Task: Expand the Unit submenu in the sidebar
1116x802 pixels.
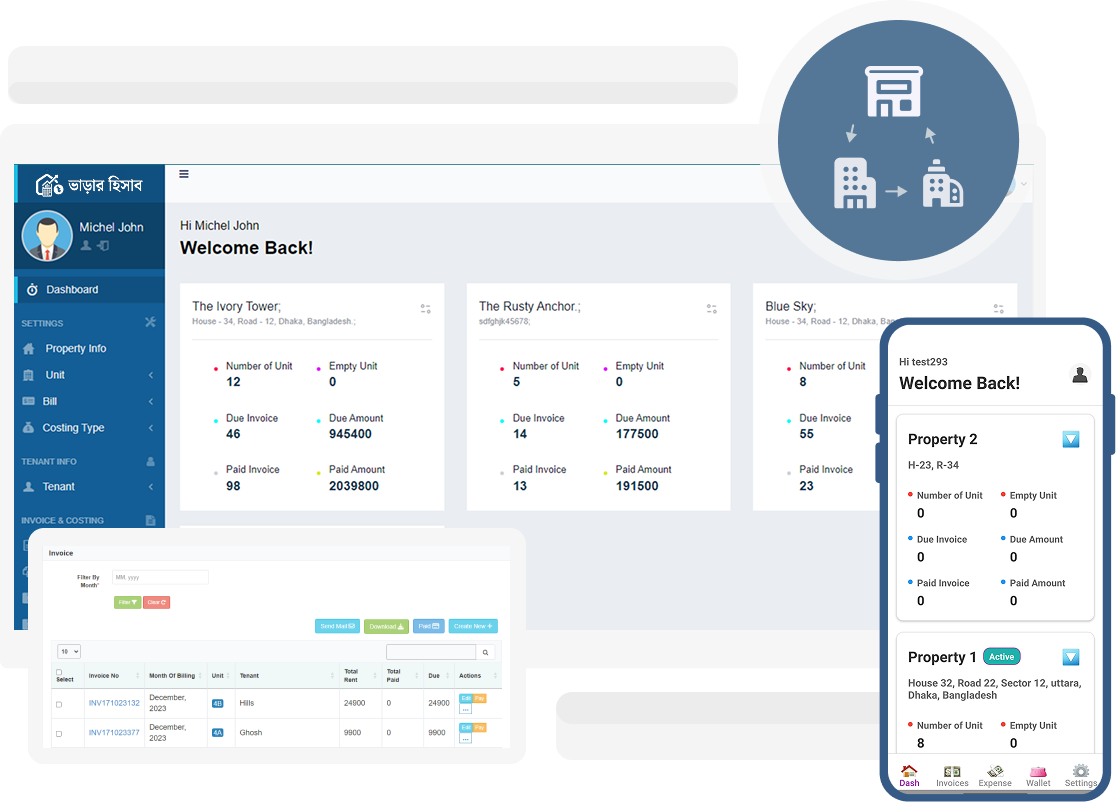Action: pos(89,375)
